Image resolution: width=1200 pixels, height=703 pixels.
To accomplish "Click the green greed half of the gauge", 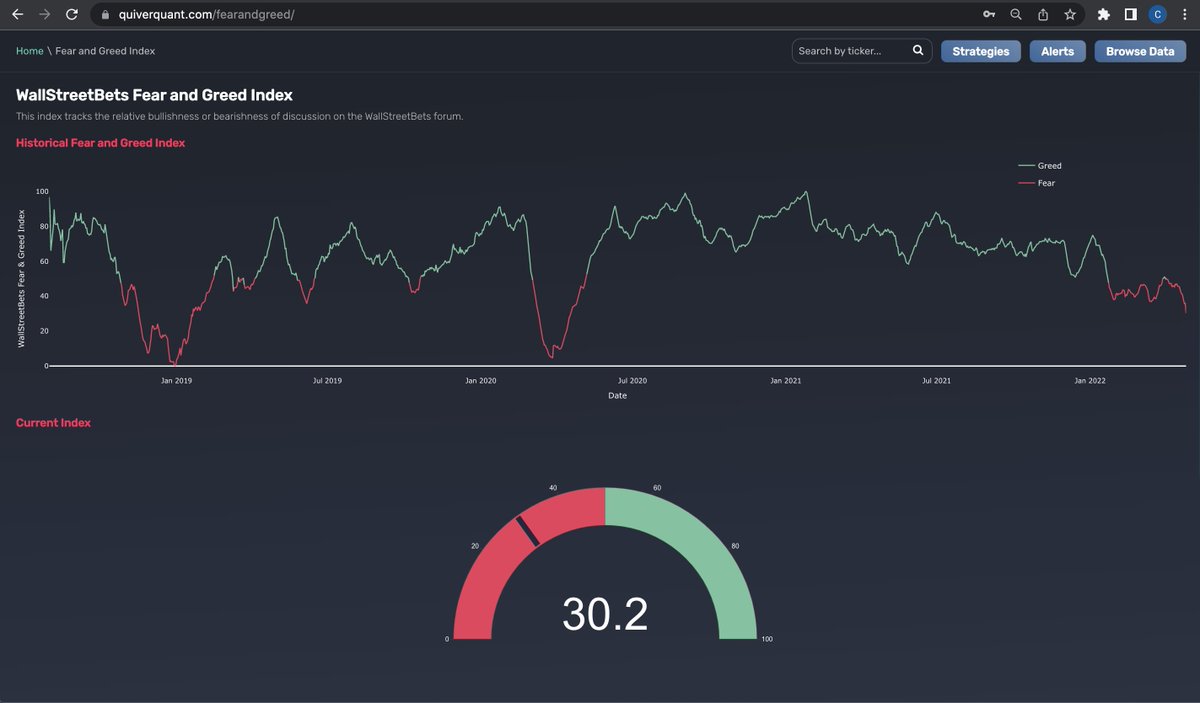I will (x=700, y=545).
